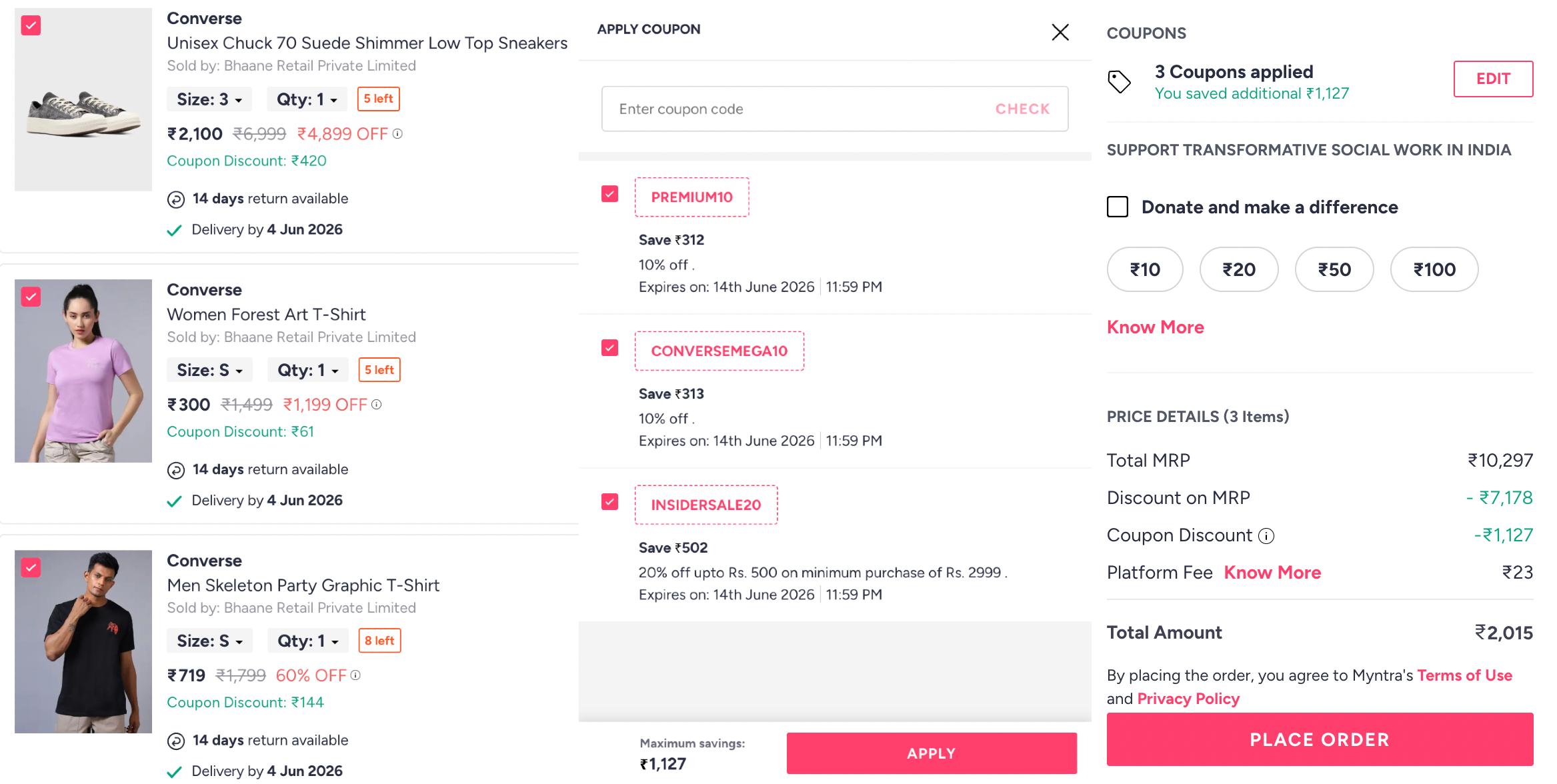Screen dimensions: 1557x784
Task: Click return icon for Skeleton Party T-Shirt
Action: pos(175,741)
